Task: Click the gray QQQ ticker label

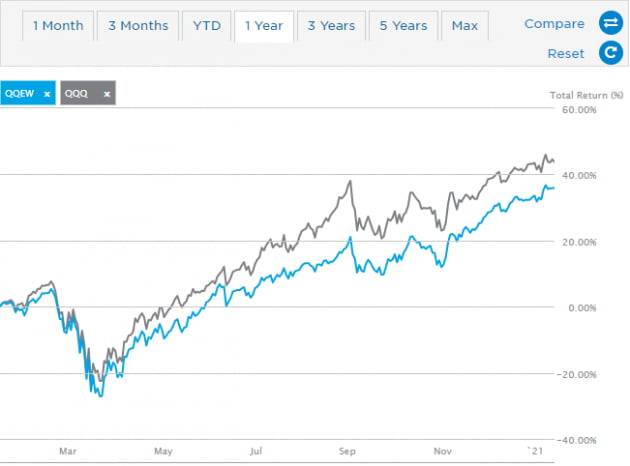Action: click(78, 95)
